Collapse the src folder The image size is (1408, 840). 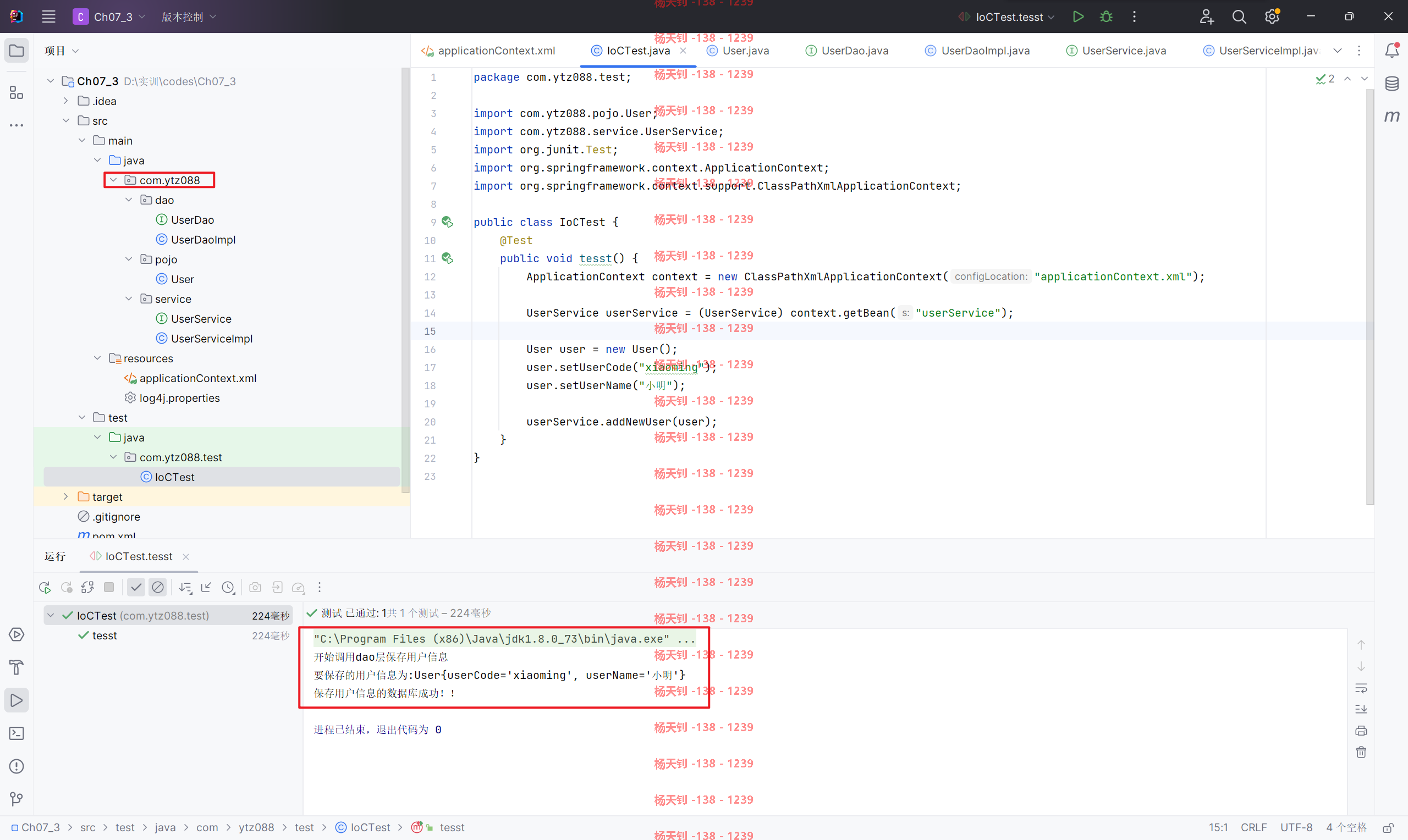[65, 120]
